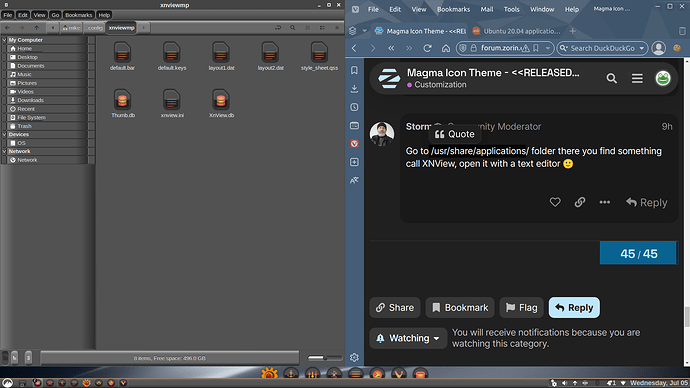Click Flag topic button
This screenshot has height=388, width=690.
521,307
